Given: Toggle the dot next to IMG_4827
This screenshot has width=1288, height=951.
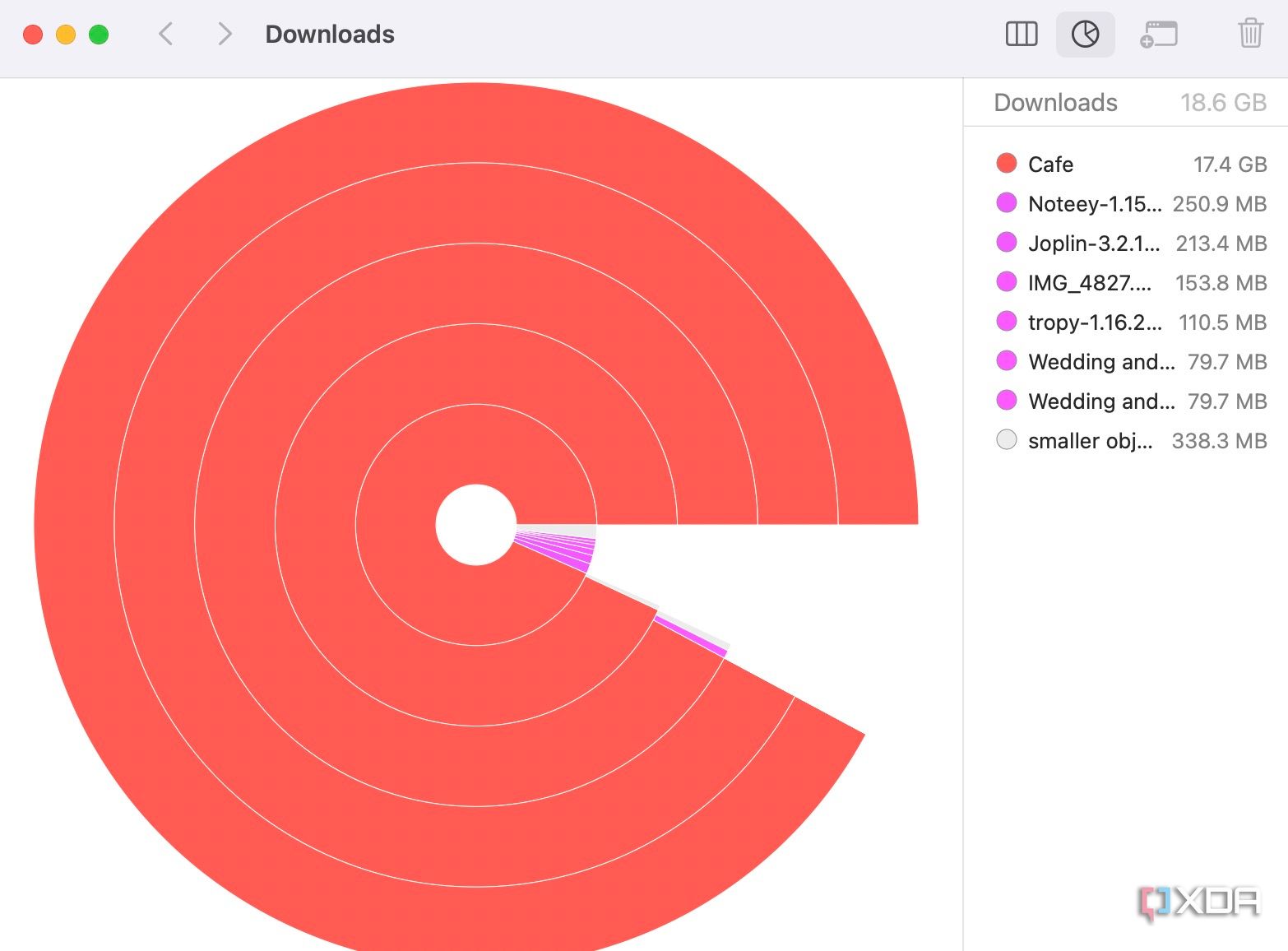Looking at the screenshot, I should point(1006,282).
